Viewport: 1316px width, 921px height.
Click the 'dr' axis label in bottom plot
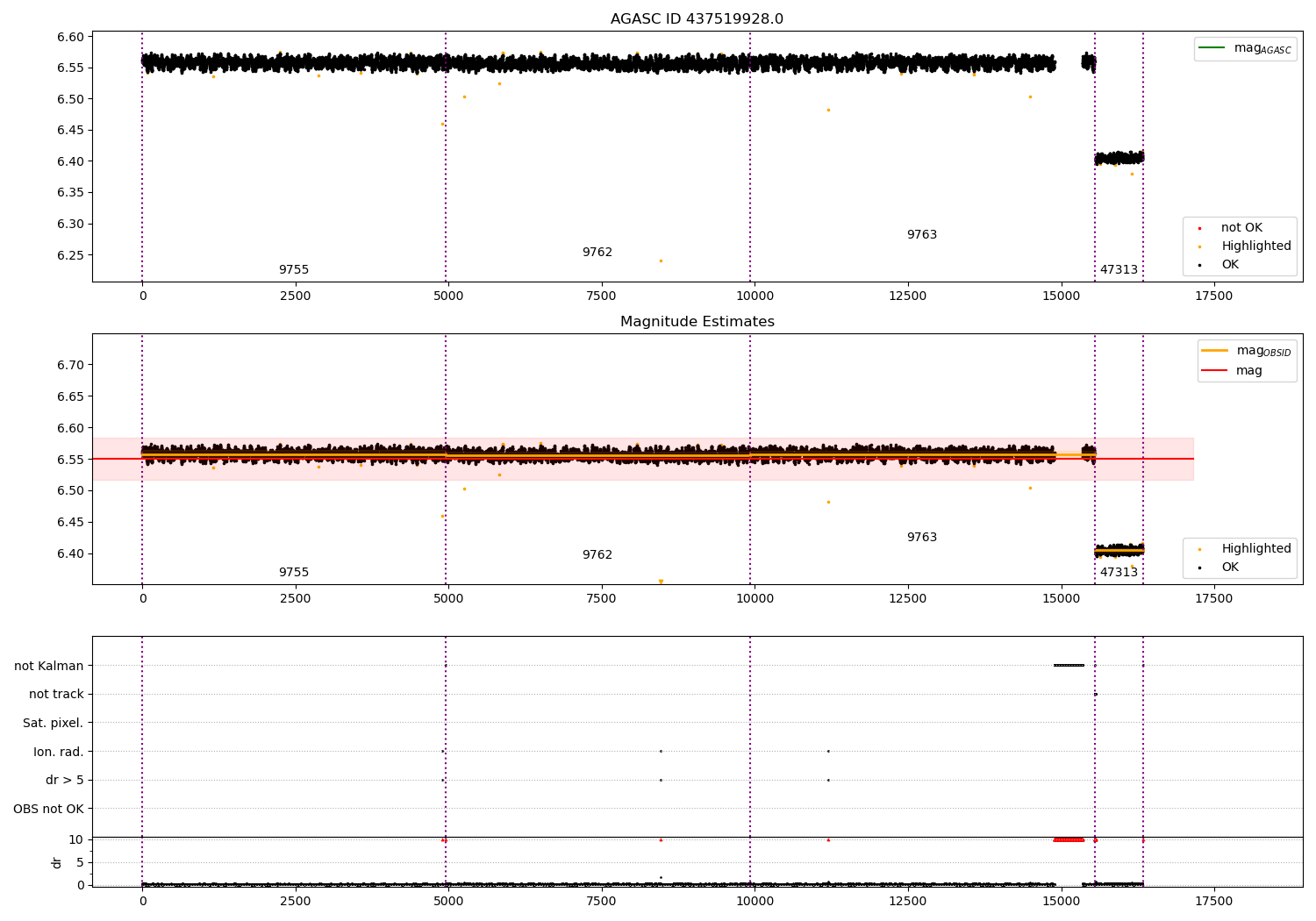tap(57, 862)
